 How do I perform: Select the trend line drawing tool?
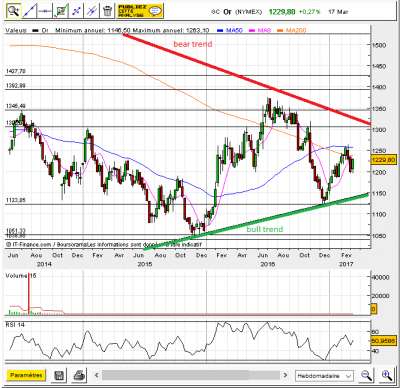pyautogui.click(x=29, y=11)
